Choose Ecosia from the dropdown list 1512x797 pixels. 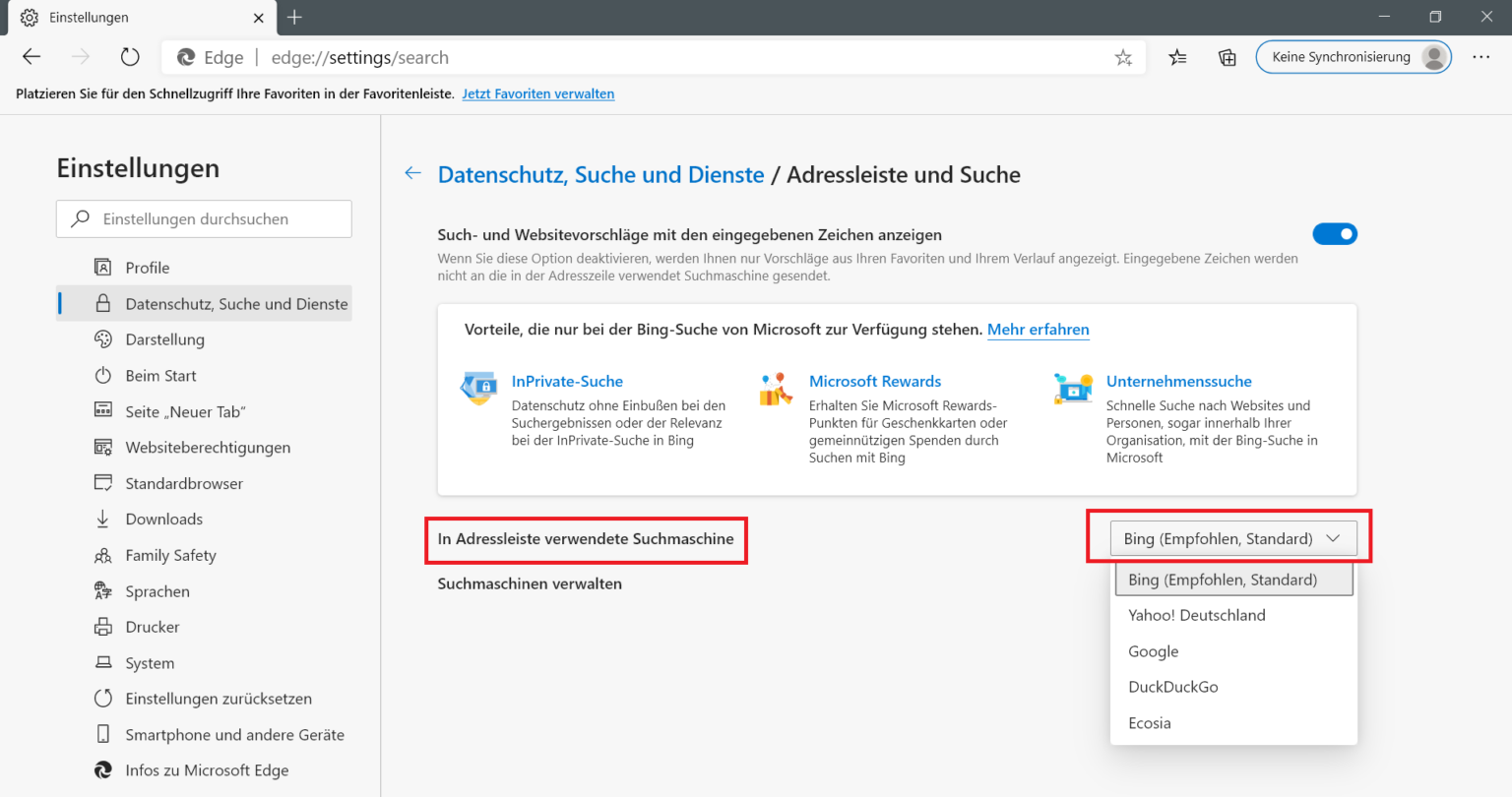[1233, 723]
